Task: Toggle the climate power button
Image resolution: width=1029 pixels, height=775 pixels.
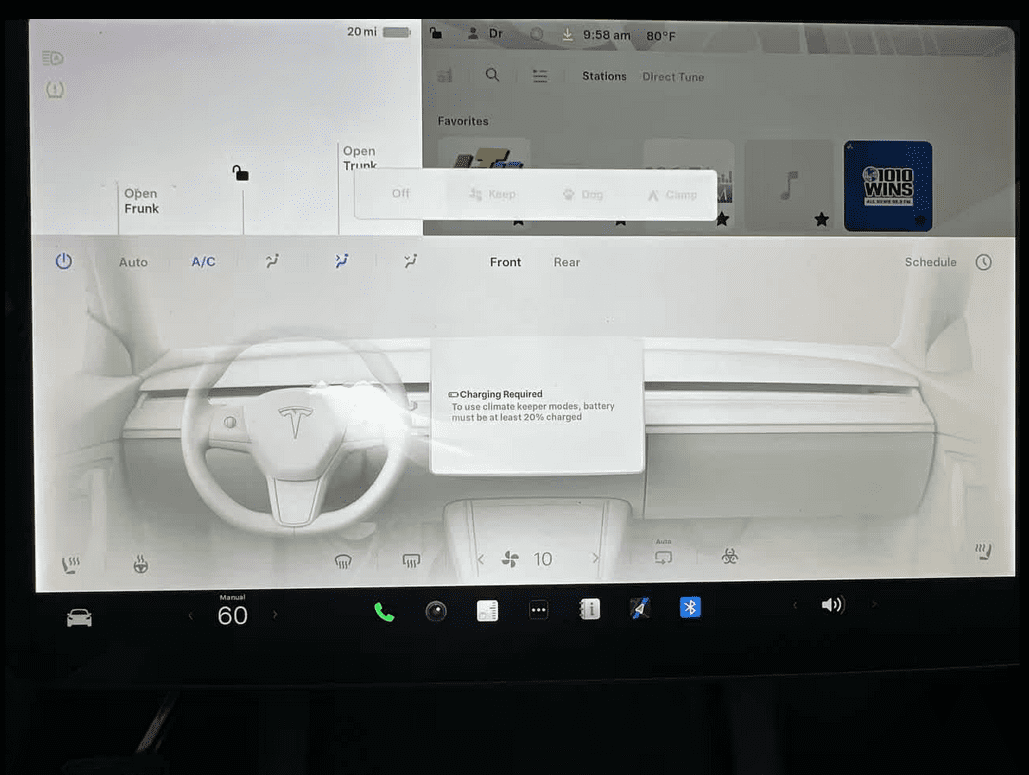Action: coord(64,261)
